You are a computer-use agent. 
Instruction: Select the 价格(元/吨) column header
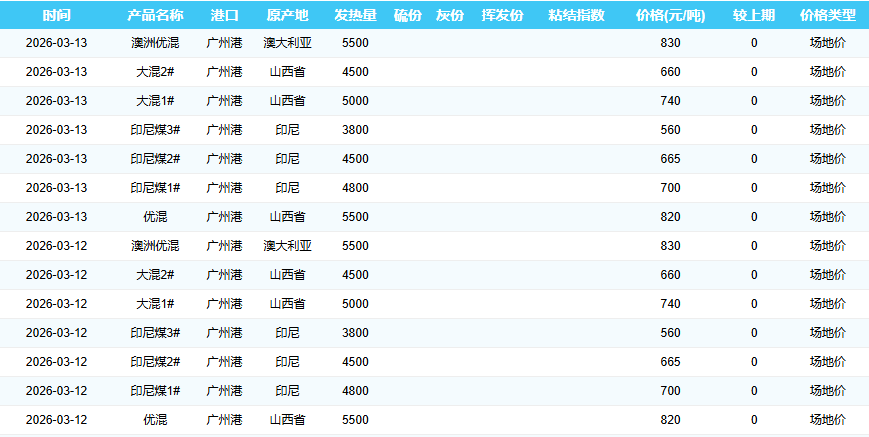pos(670,15)
